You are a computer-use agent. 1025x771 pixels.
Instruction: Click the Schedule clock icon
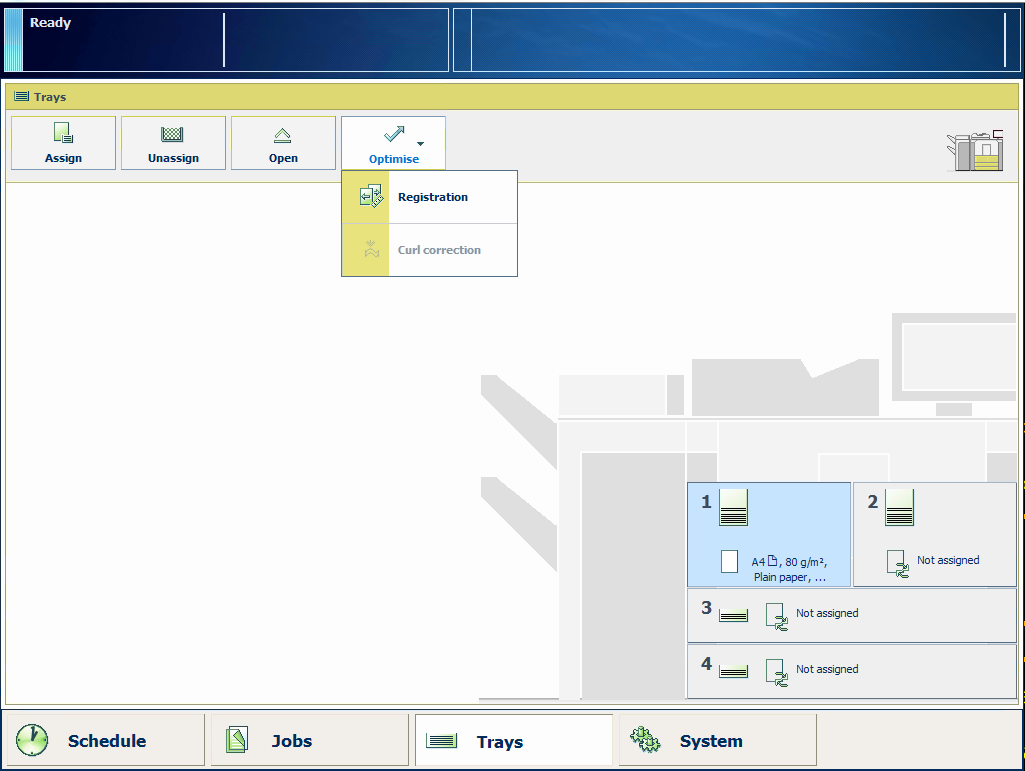[32, 740]
